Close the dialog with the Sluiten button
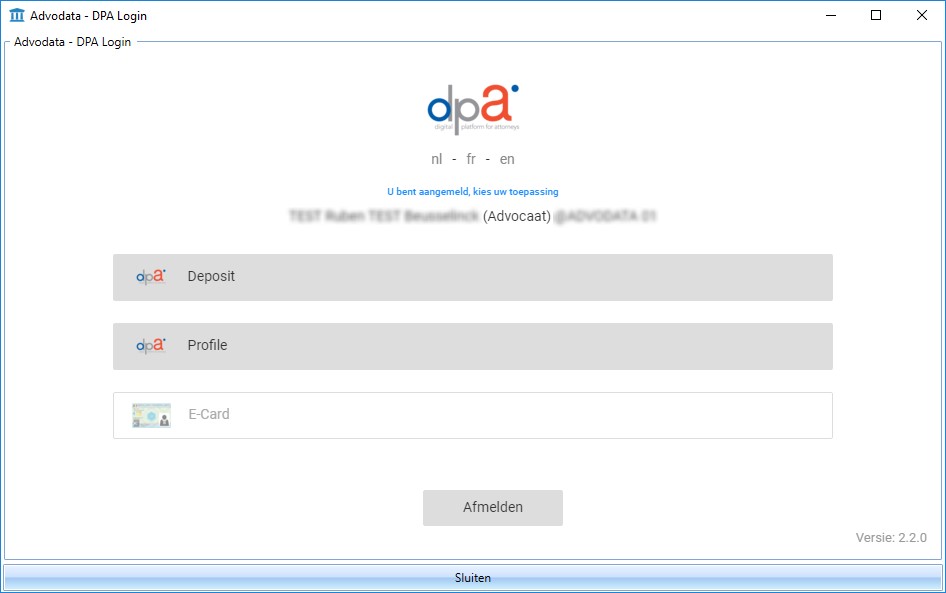The height and width of the screenshot is (593, 946). [x=472, y=577]
